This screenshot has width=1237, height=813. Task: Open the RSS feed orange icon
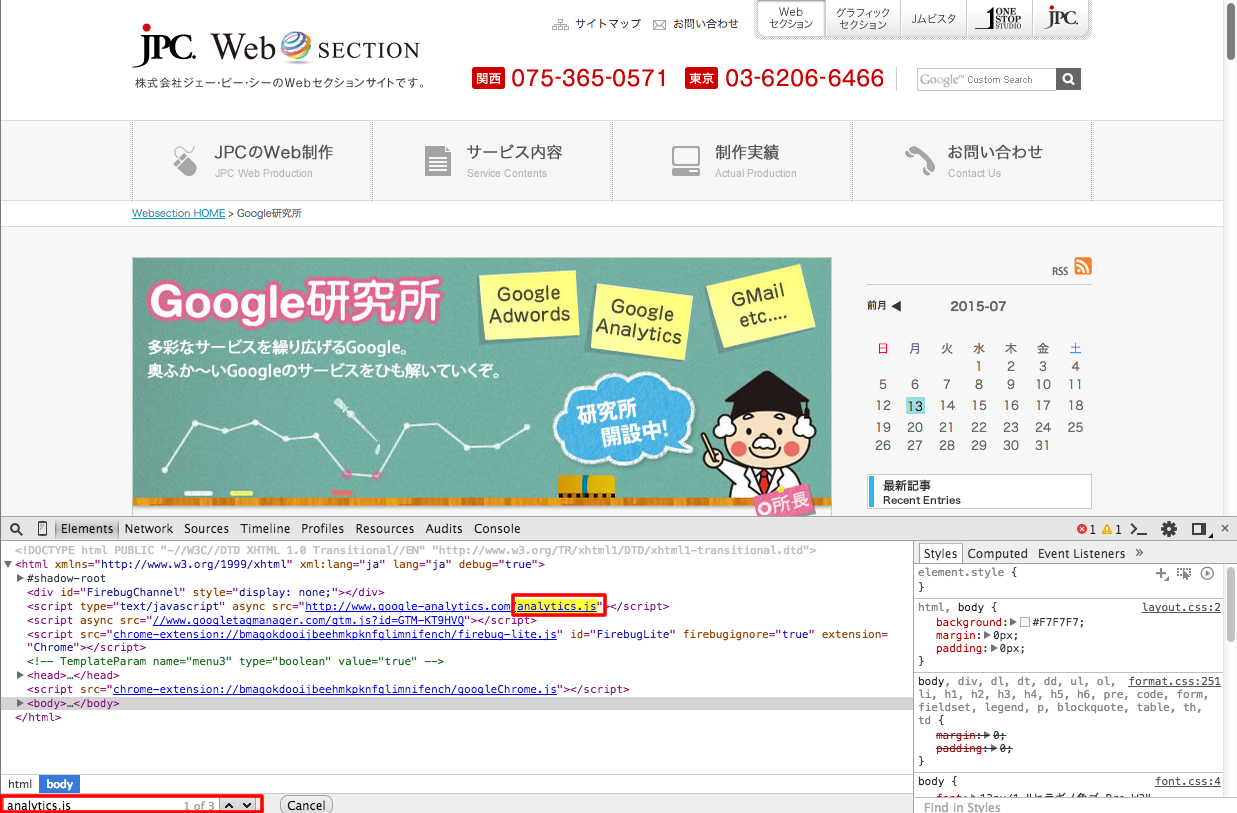click(1083, 266)
